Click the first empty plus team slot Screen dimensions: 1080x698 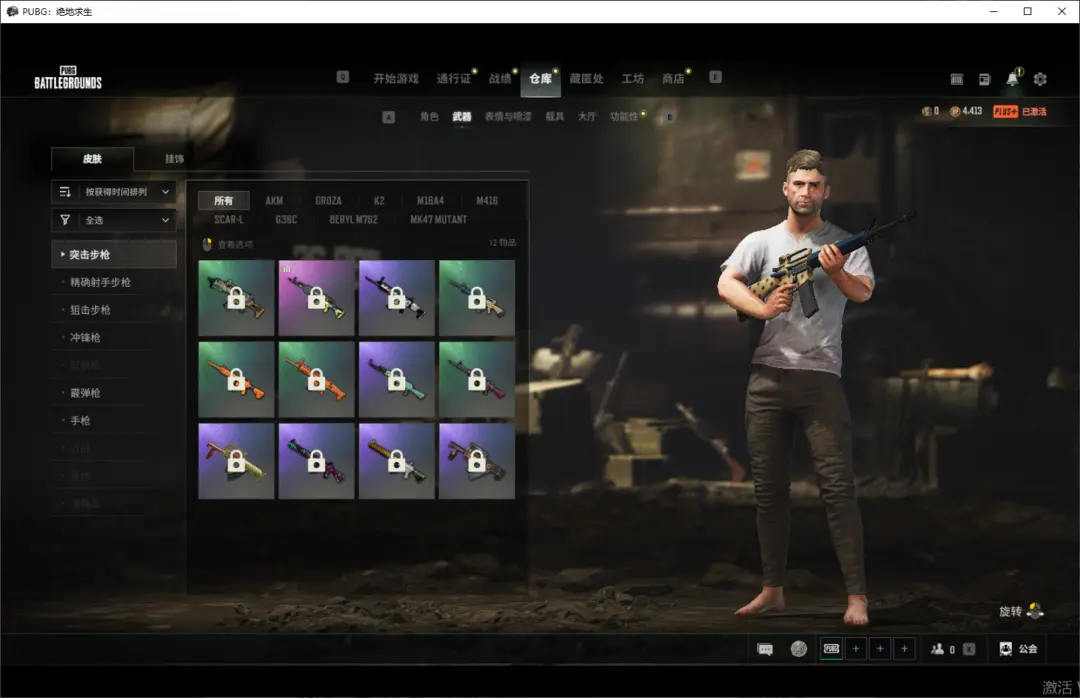tap(856, 649)
